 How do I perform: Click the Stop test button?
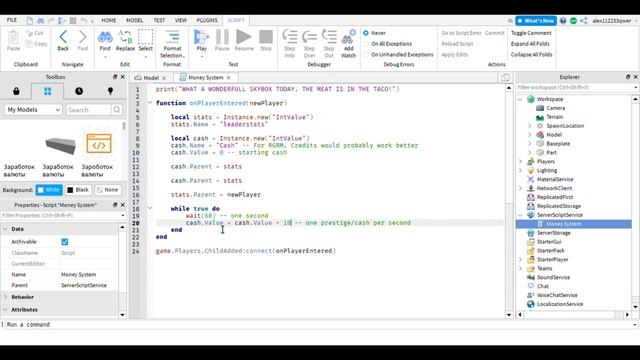coord(266,37)
